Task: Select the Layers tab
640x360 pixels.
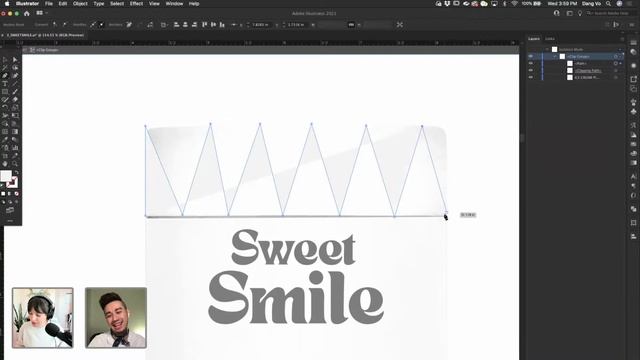Action: [534, 39]
